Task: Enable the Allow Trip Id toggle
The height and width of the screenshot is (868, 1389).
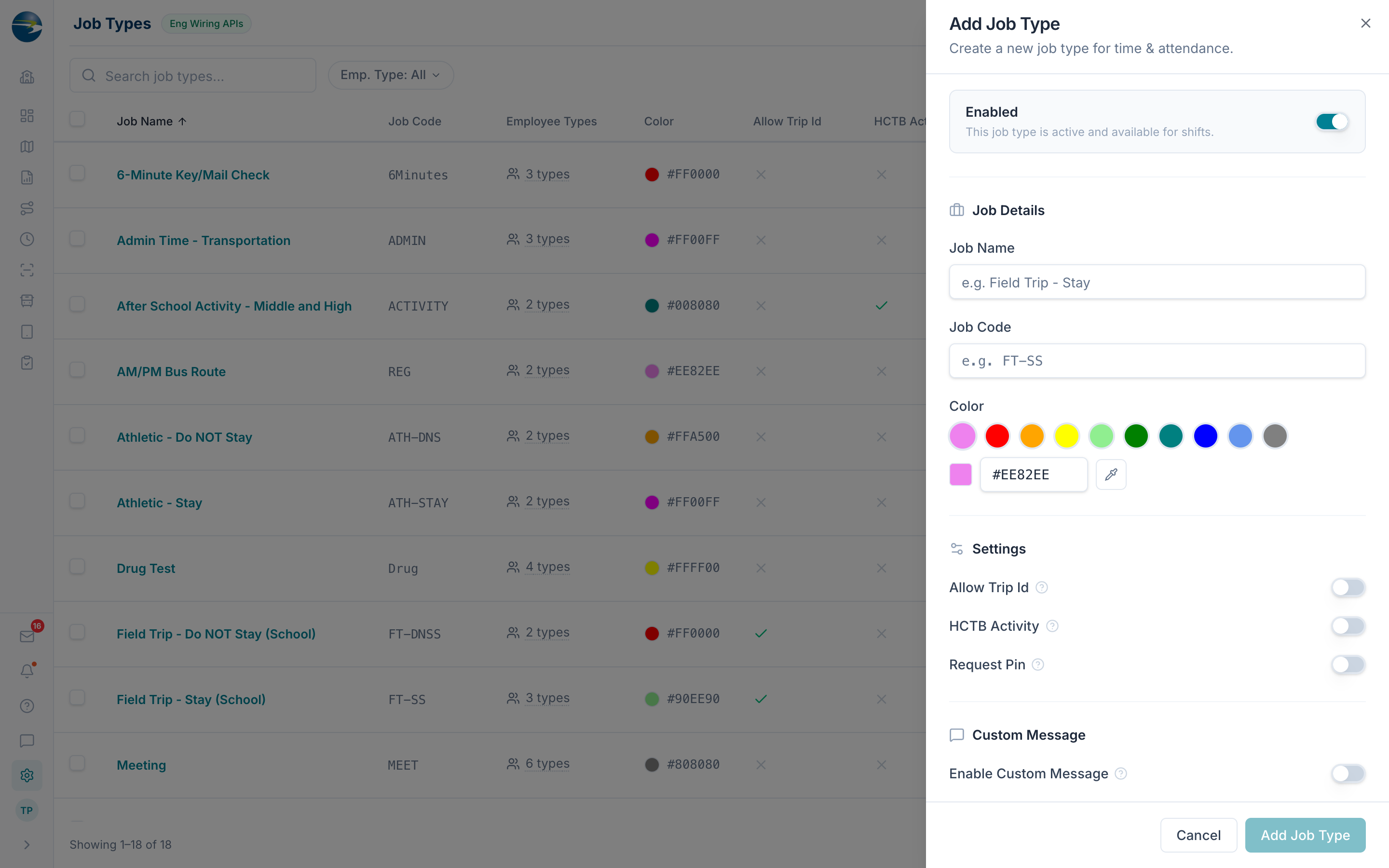Action: (x=1348, y=587)
